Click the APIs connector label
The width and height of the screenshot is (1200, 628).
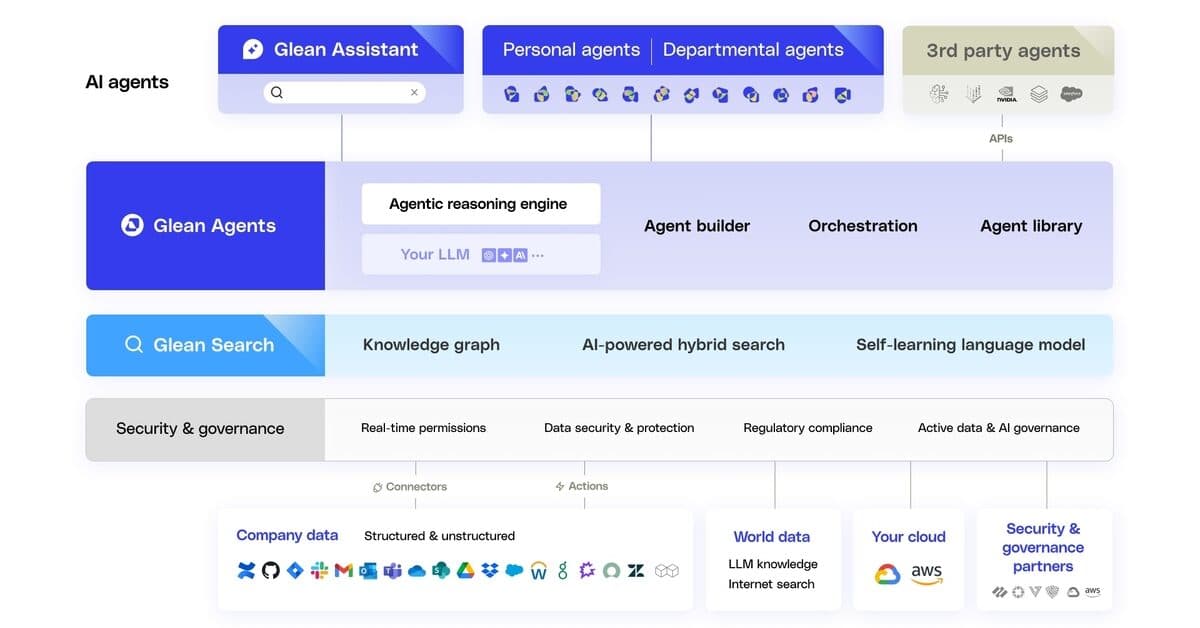tap(1001, 139)
